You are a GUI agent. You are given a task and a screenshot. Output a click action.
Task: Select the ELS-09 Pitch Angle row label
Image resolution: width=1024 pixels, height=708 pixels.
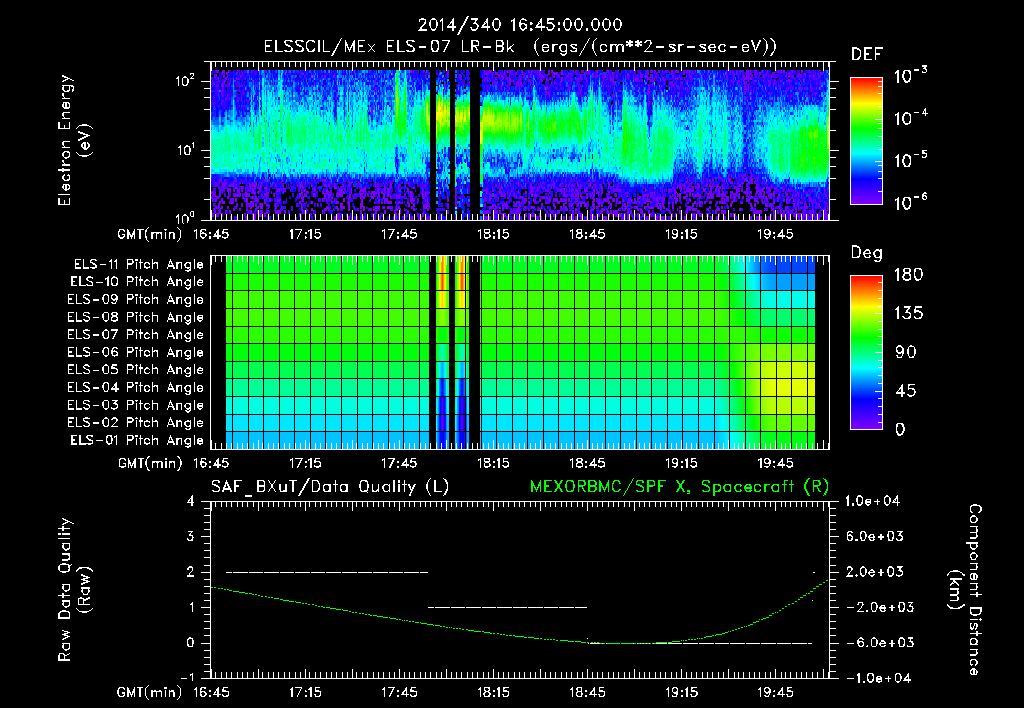pos(136,300)
